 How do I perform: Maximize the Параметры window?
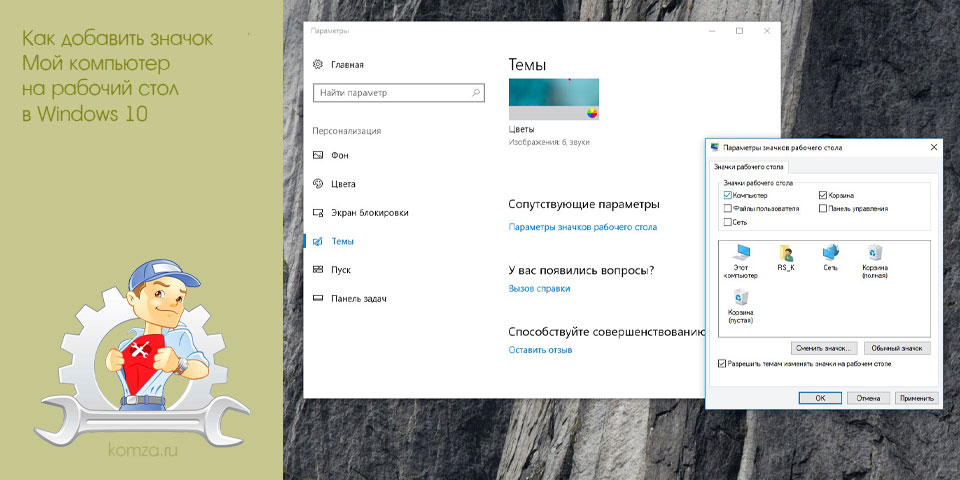click(x=739, y=31)
